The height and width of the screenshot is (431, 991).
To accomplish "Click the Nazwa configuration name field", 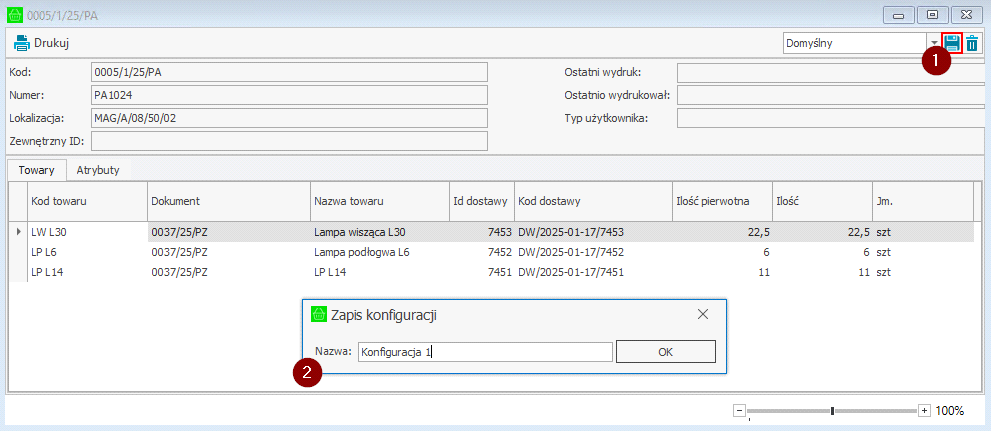I will pos(485,352).
